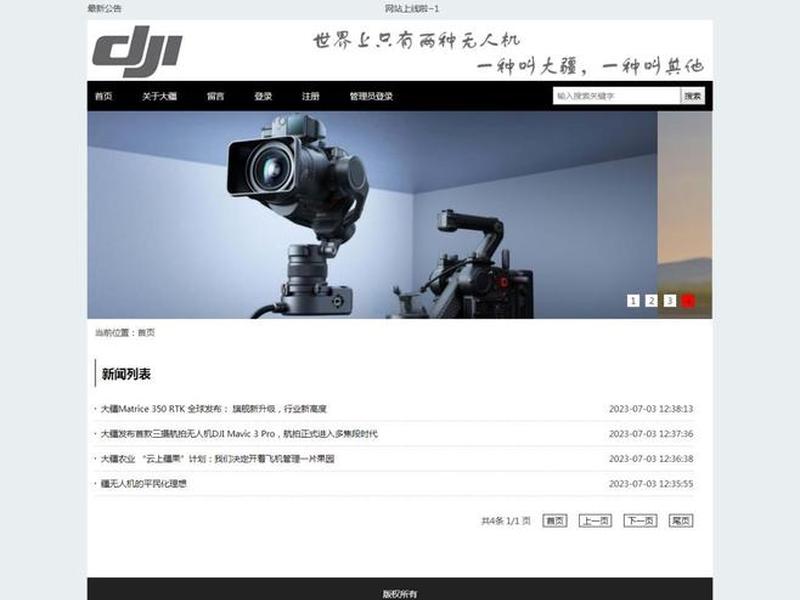The width and height of the screenshot is (800, 600).
Task: Click the 最新公告 label at top
Action: click(x=105, y=9)
